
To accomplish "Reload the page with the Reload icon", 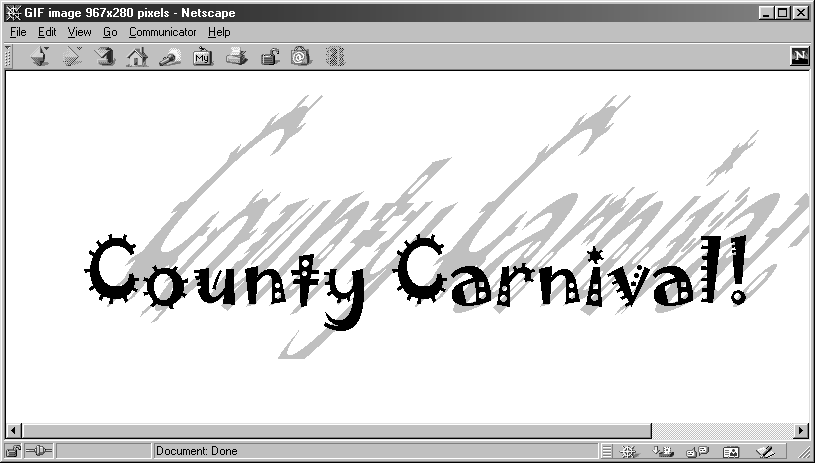I will (105, 57).
